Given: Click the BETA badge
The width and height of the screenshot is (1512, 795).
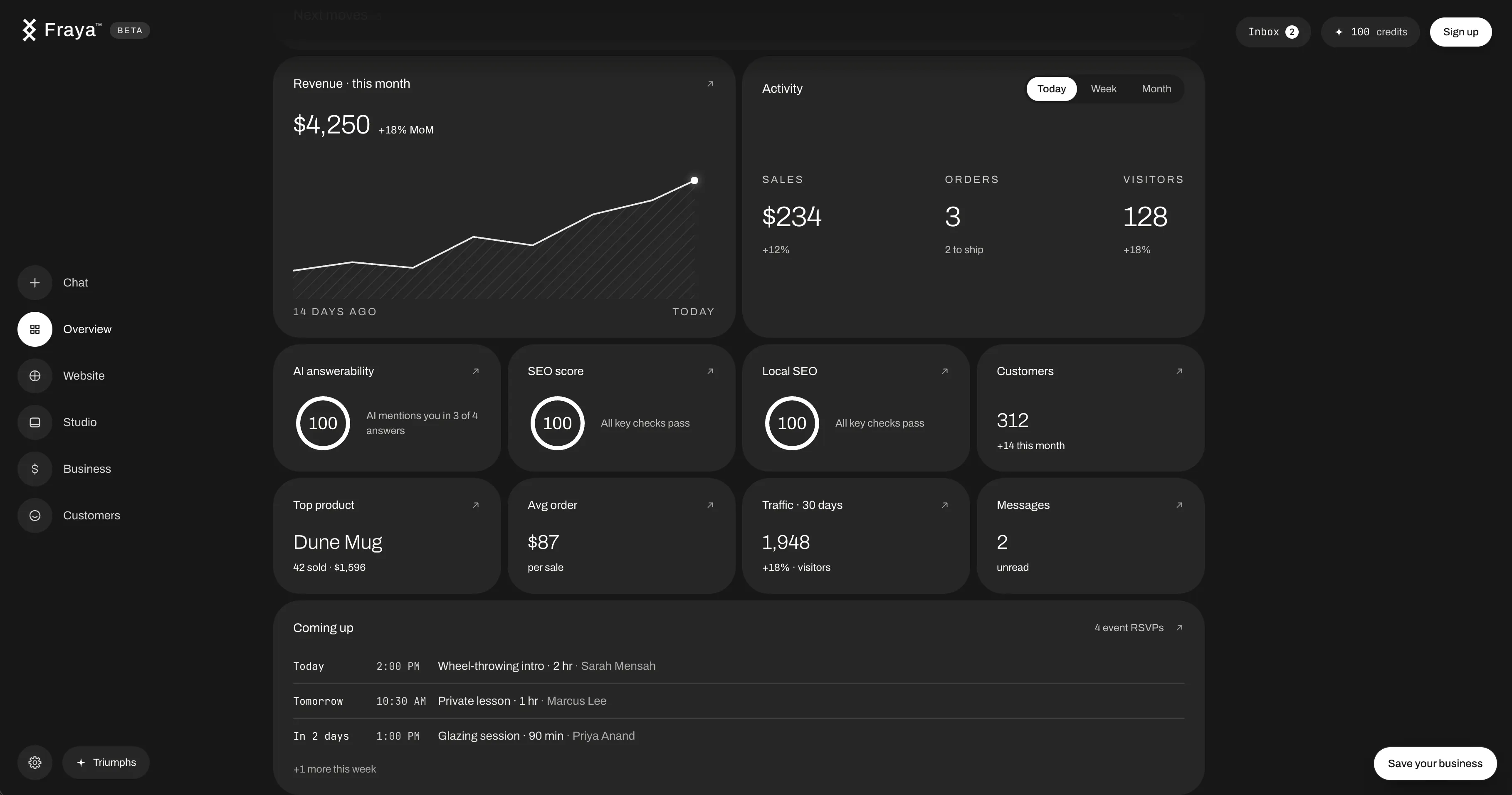Looking at the screenshot, I should (130, 30).
